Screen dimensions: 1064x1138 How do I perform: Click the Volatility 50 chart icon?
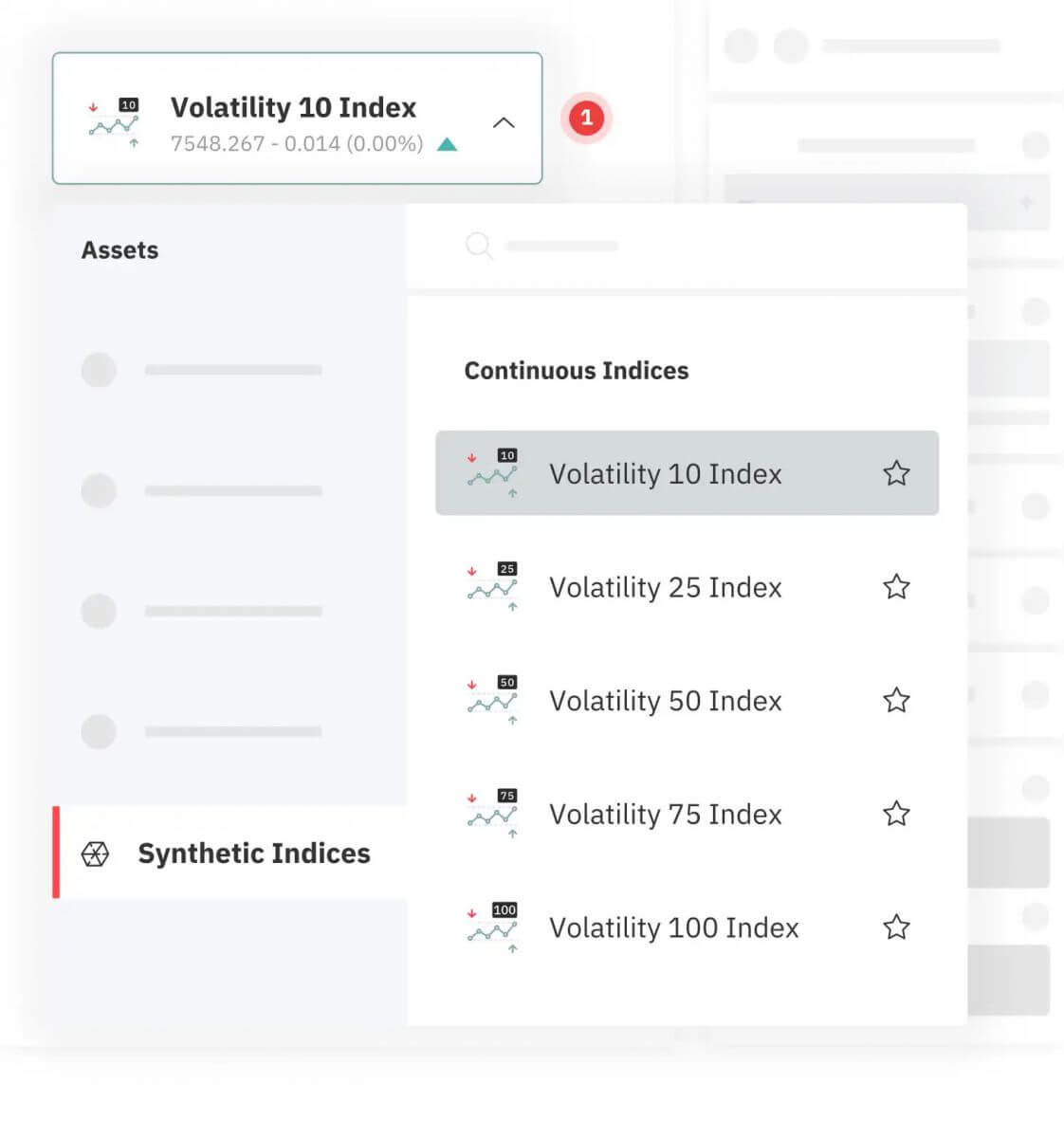492,700
